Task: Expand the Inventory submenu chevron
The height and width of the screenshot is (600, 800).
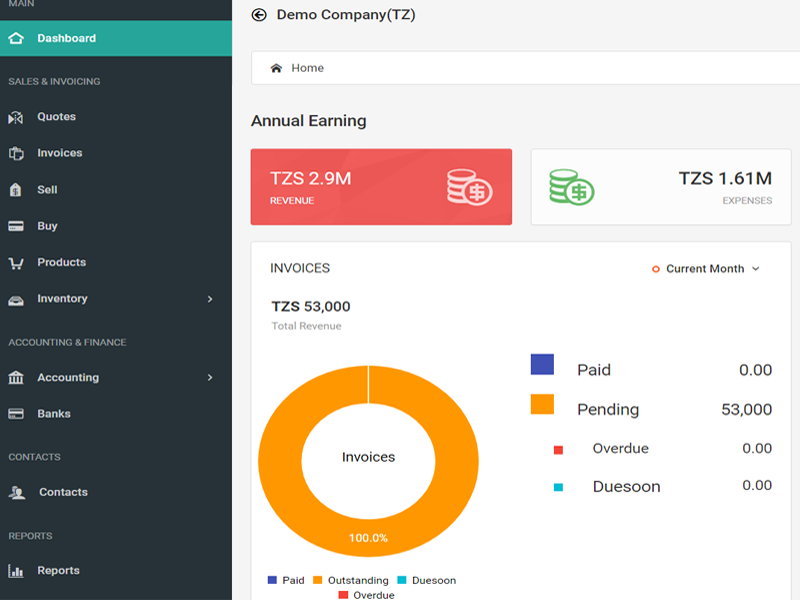Action: pos(210,299)
